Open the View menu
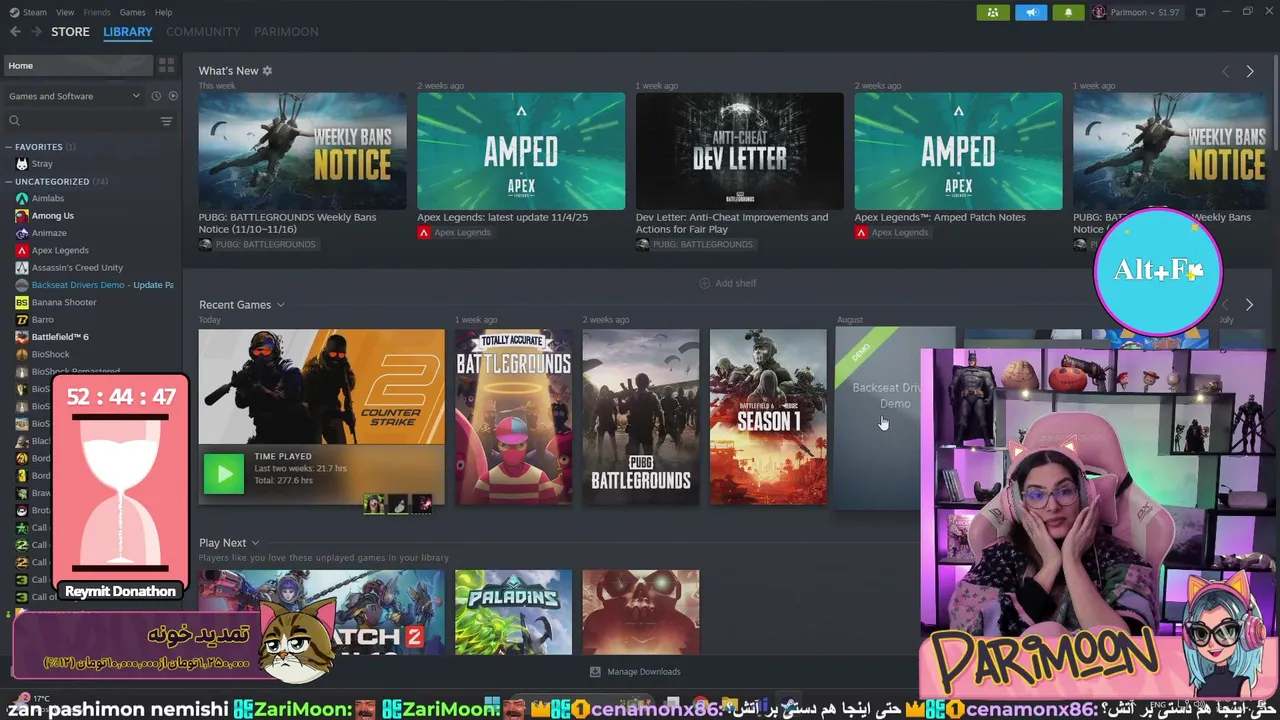The image size is (1280, 720). pyautogui.click(x=65, y=12)
